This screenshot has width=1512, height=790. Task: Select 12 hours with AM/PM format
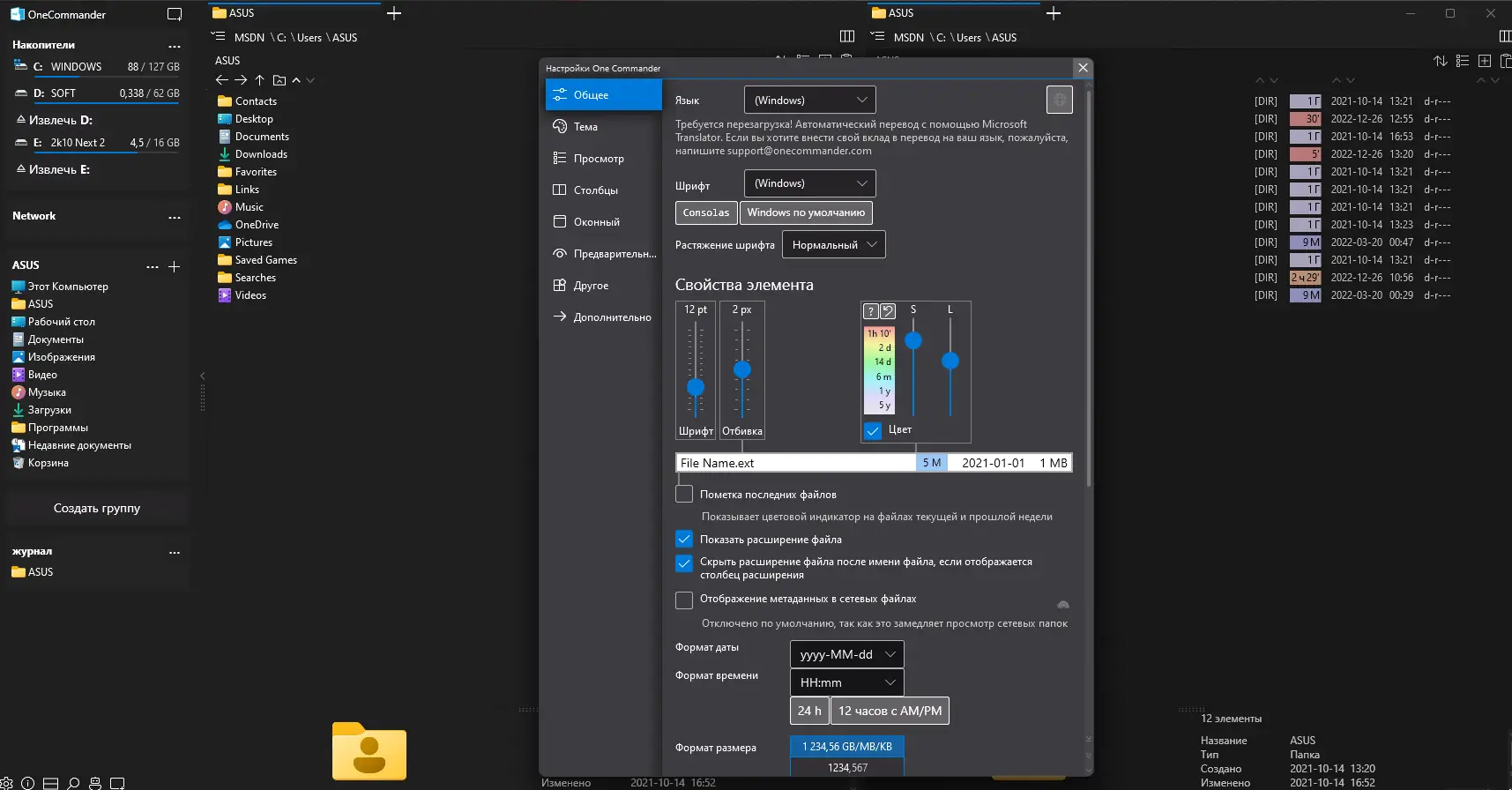coord(890,711)
